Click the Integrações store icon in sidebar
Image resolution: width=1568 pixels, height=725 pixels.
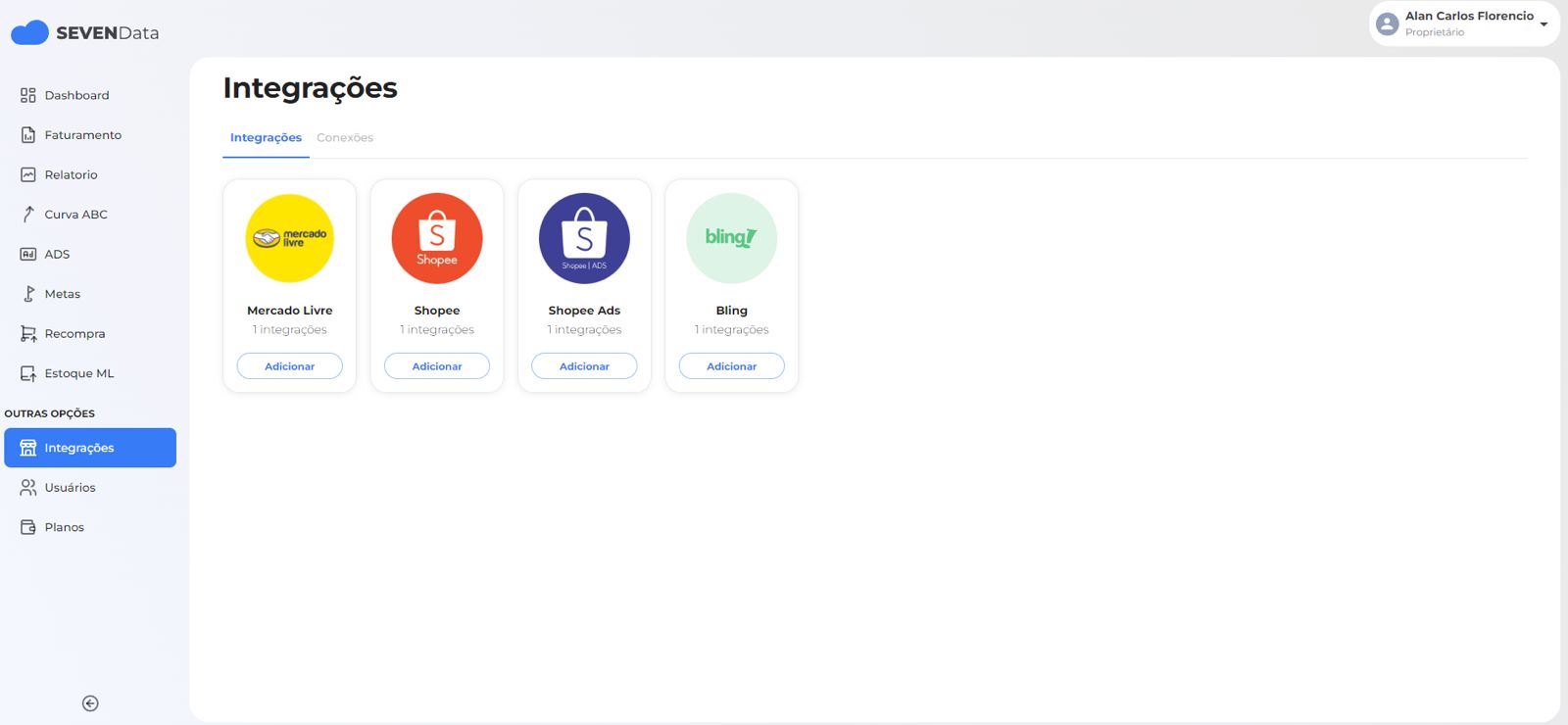point(28,448)
